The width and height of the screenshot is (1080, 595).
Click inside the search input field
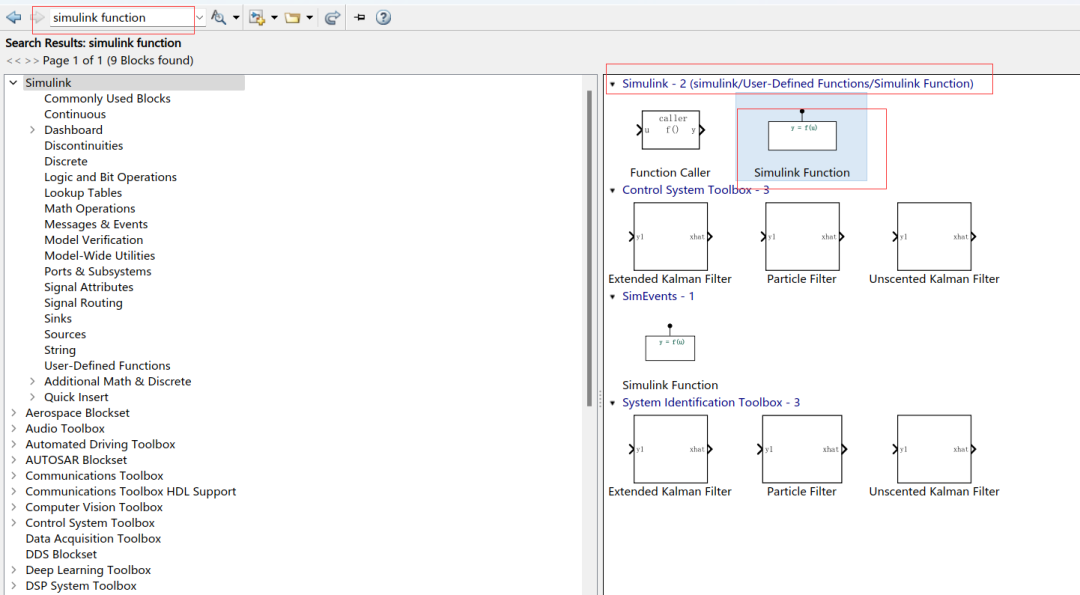point(120,17)
